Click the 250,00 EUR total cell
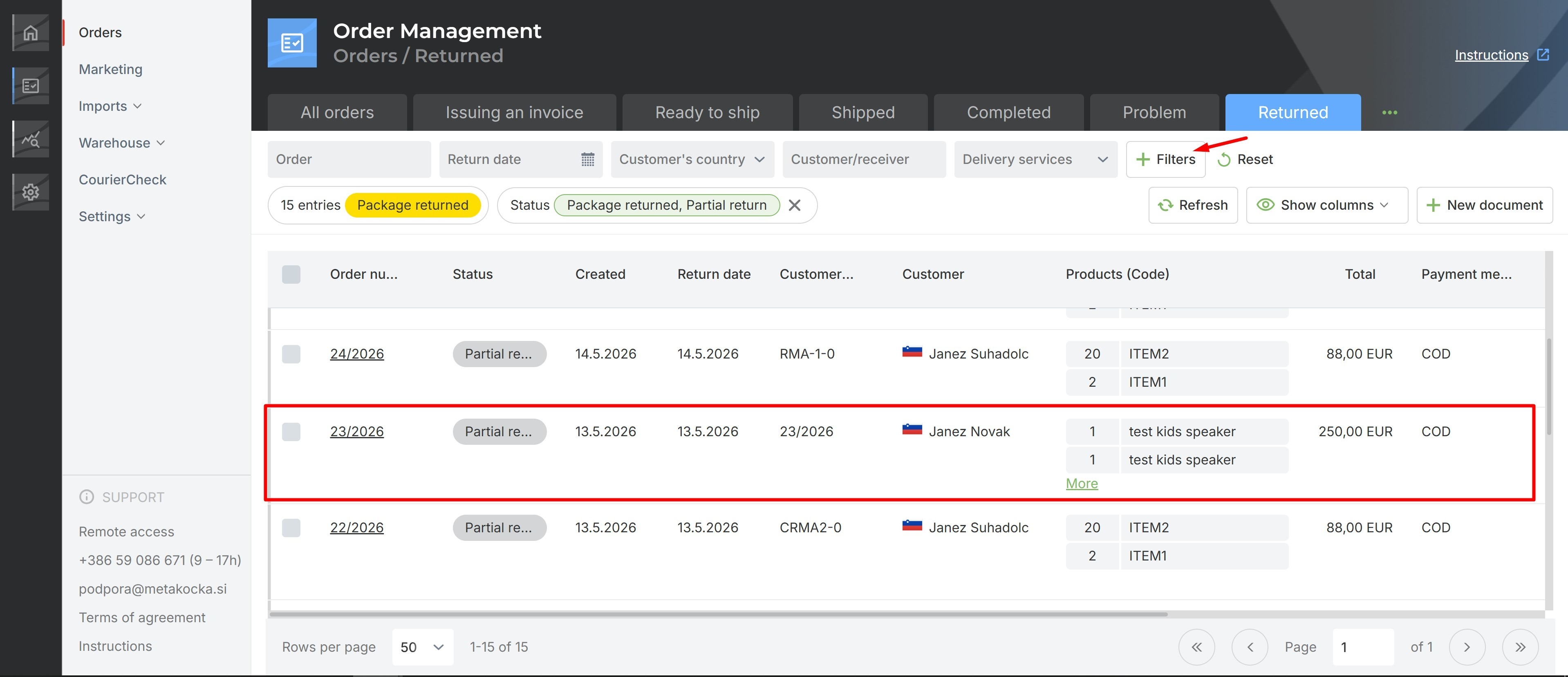 [x=1355, y=432]
